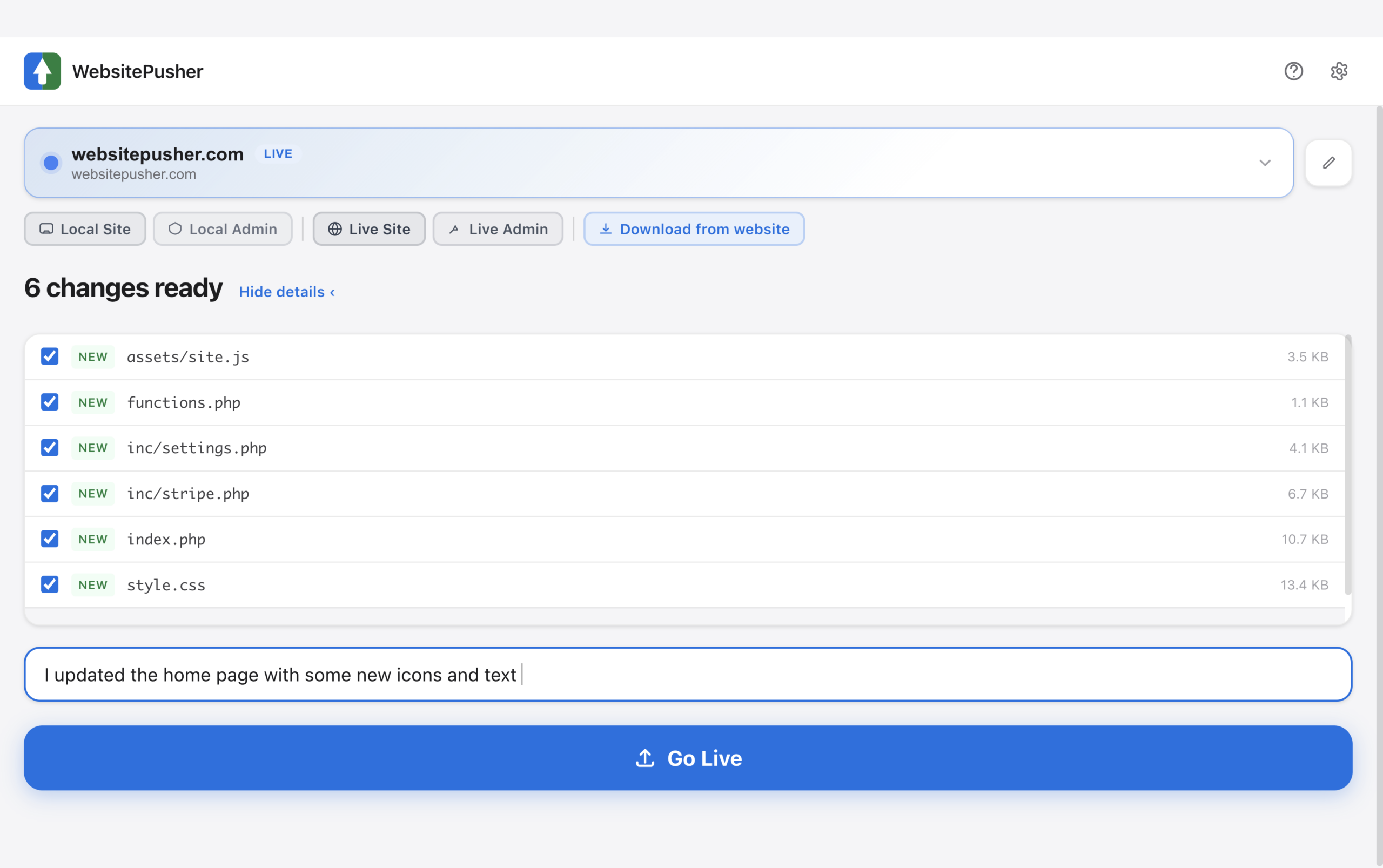Uncheck inc/settings.php checkbox
The width and height of the screenshot is (1383, 868).
point(50,448)
